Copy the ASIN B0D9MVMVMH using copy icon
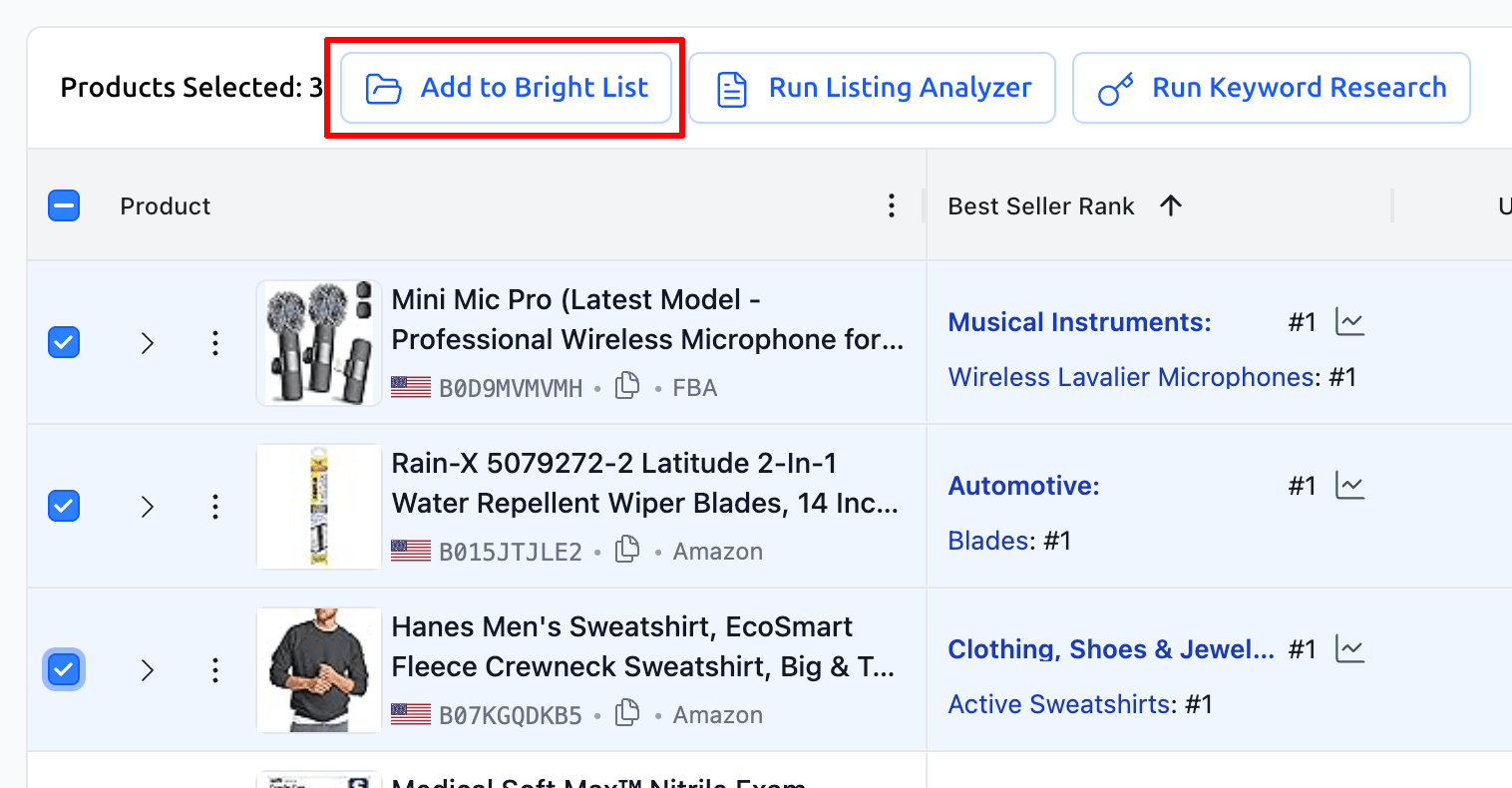The width and height of the screenshot is (1512, 788). (x=626, y=386)
